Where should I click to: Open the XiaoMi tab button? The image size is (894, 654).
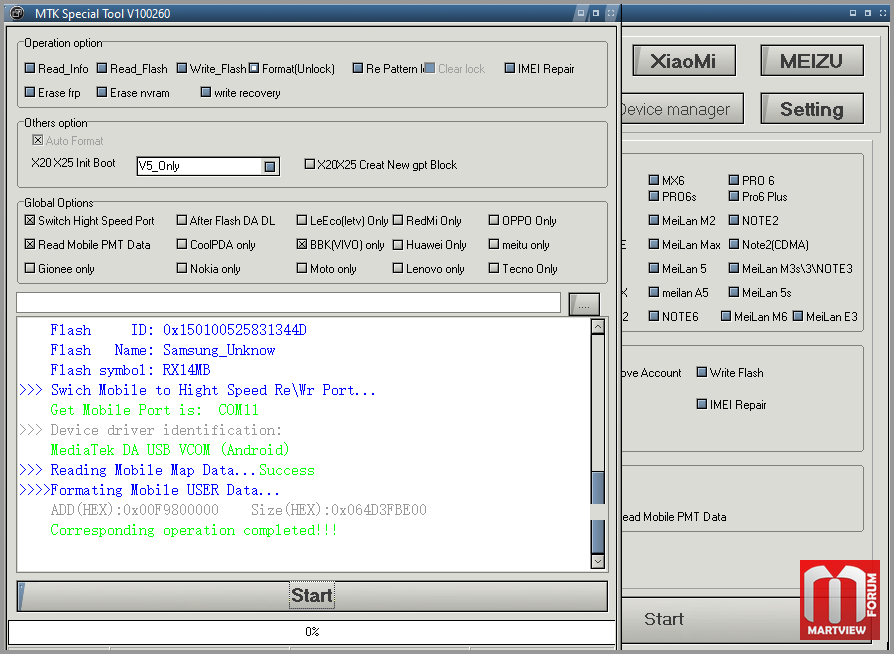pos(684,61)
